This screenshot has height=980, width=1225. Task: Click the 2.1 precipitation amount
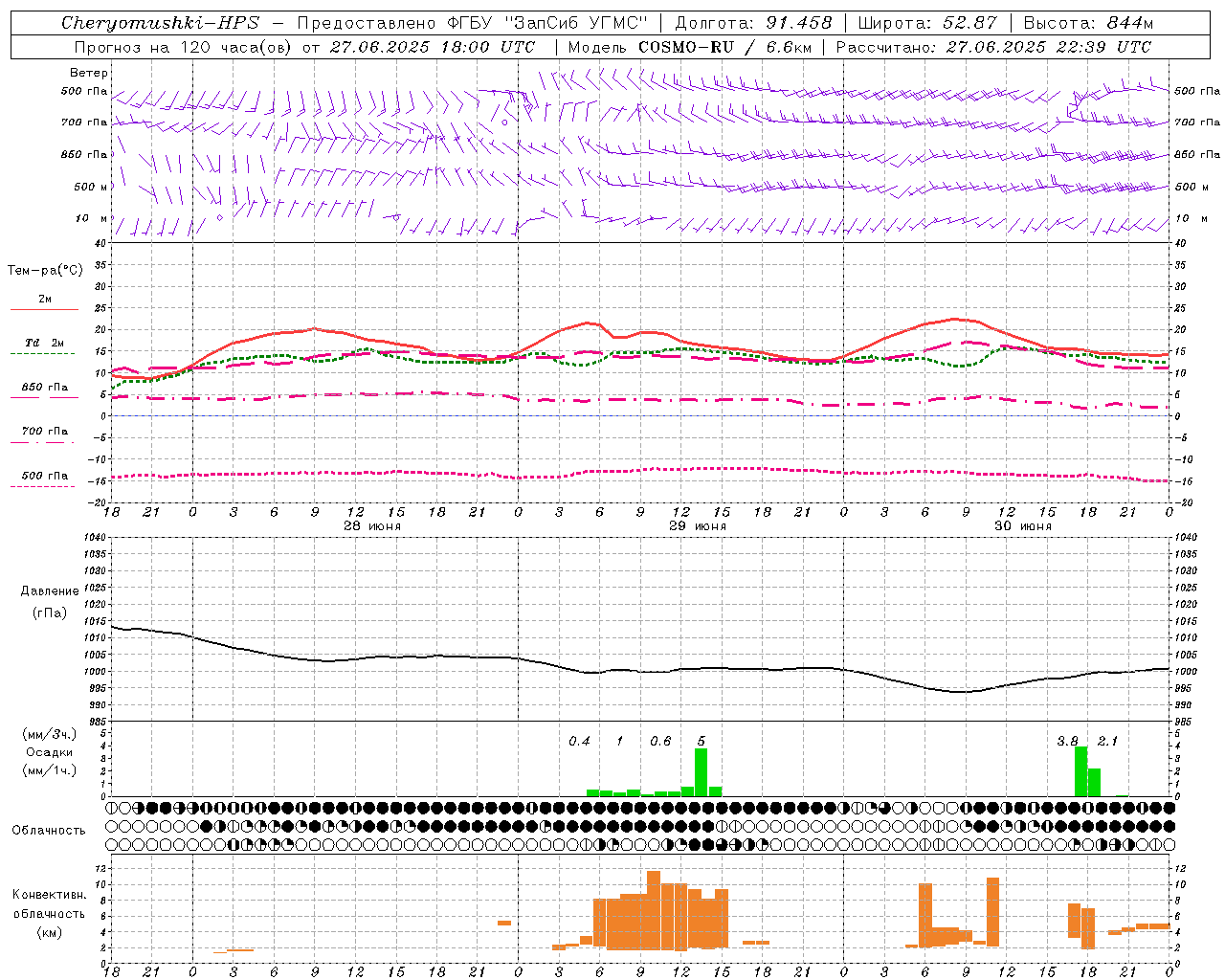[x=1107, y=742]
